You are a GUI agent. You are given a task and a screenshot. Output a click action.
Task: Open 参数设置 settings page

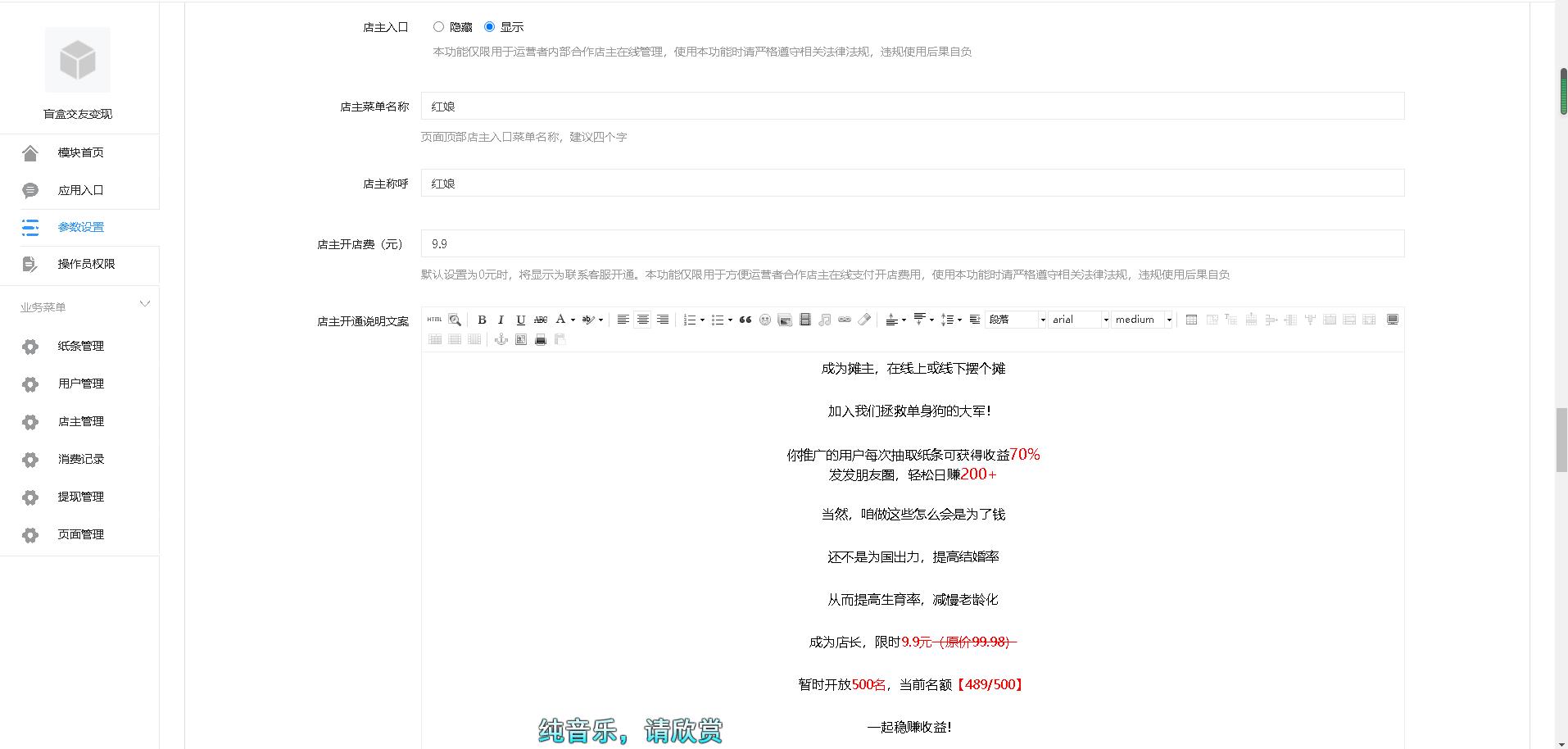(79, 227)
